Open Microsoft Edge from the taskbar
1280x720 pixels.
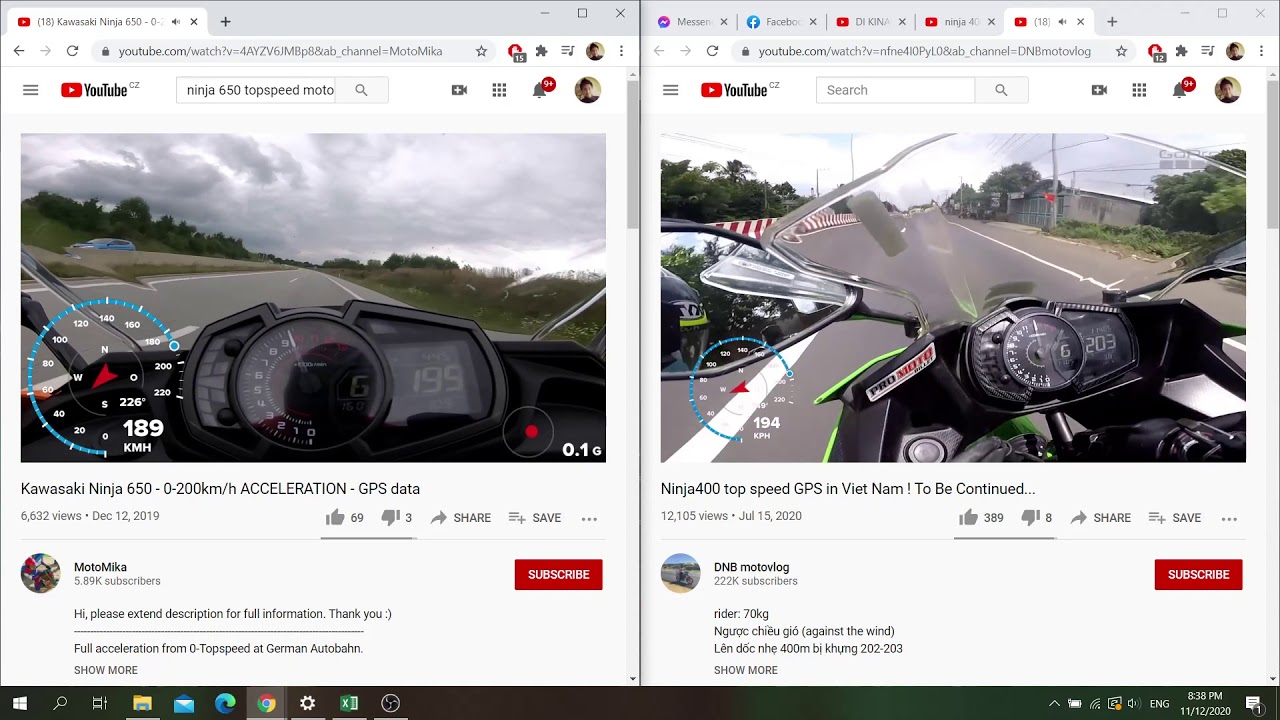pyautogui.click(x=225, y=704)
